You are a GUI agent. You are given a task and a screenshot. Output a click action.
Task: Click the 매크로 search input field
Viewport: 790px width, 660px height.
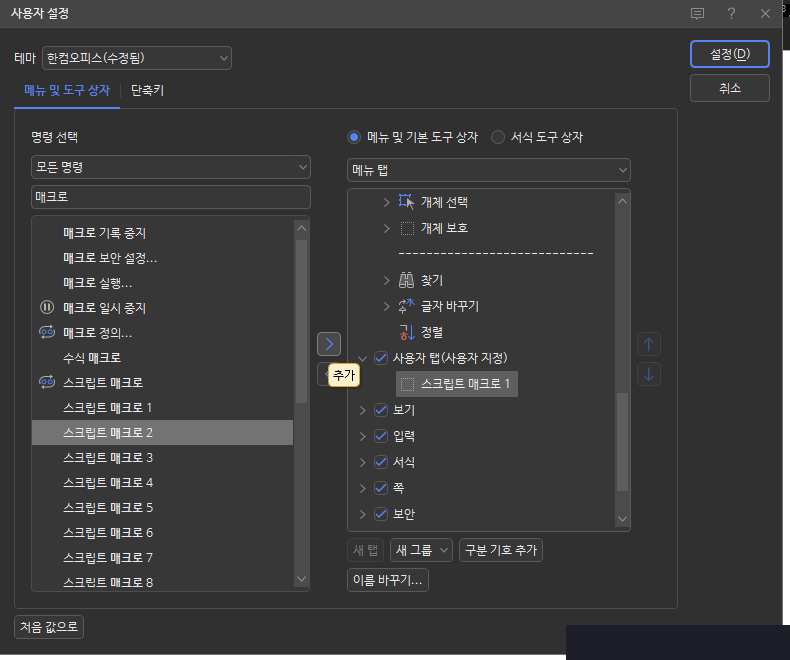click(171, 197)
